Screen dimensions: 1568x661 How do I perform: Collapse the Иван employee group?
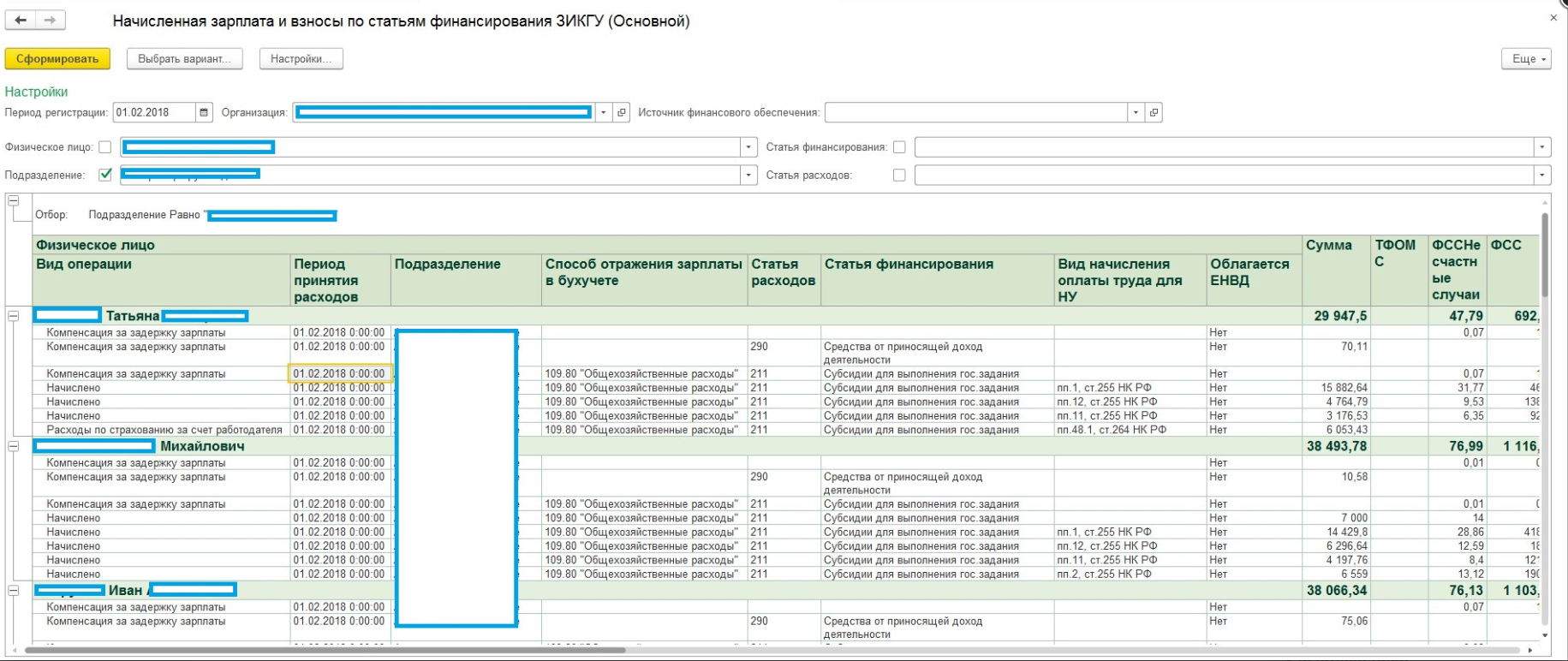(14, 590)
